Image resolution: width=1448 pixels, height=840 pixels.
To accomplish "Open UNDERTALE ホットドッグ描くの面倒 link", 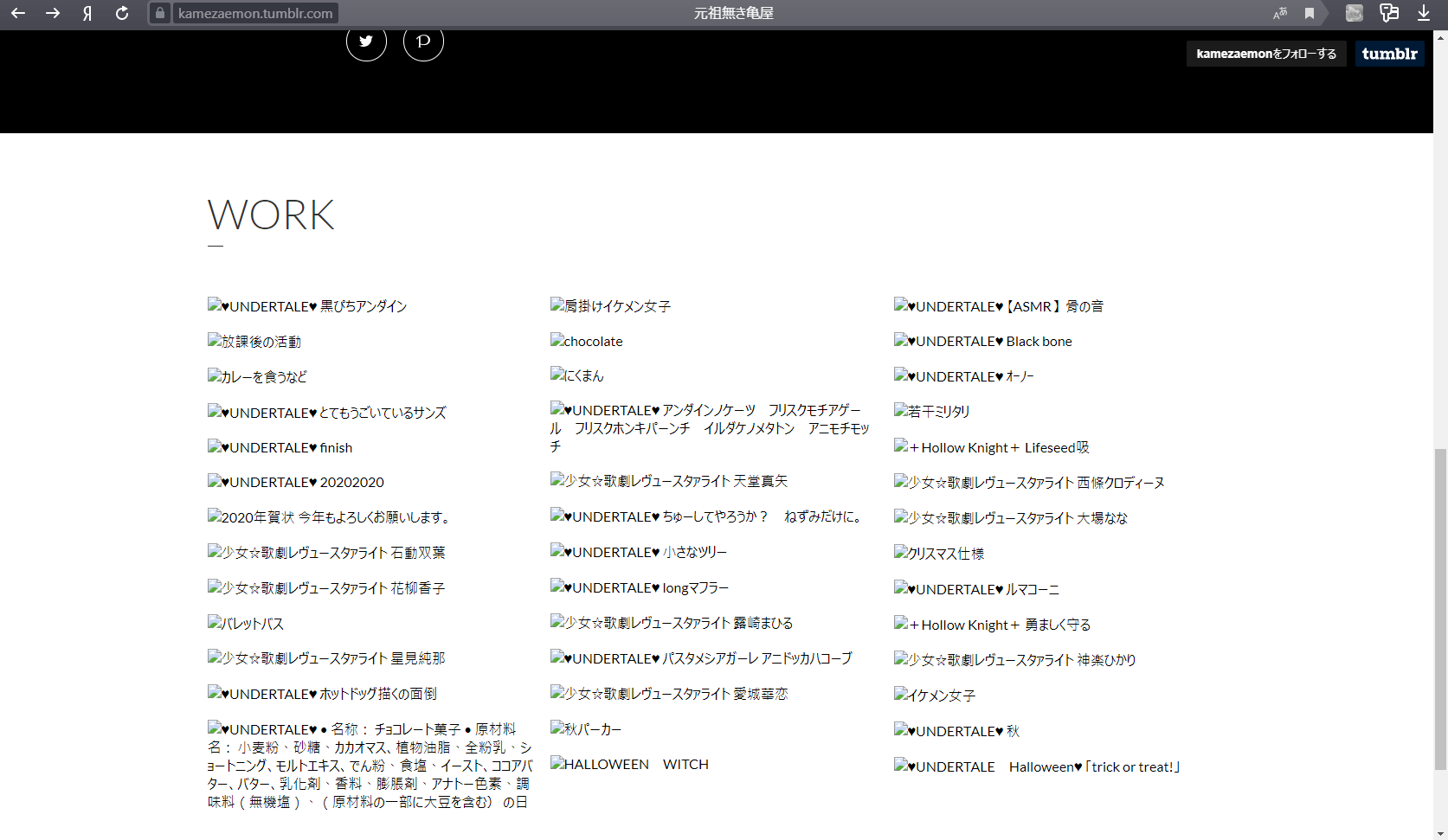I will (322, 694).
